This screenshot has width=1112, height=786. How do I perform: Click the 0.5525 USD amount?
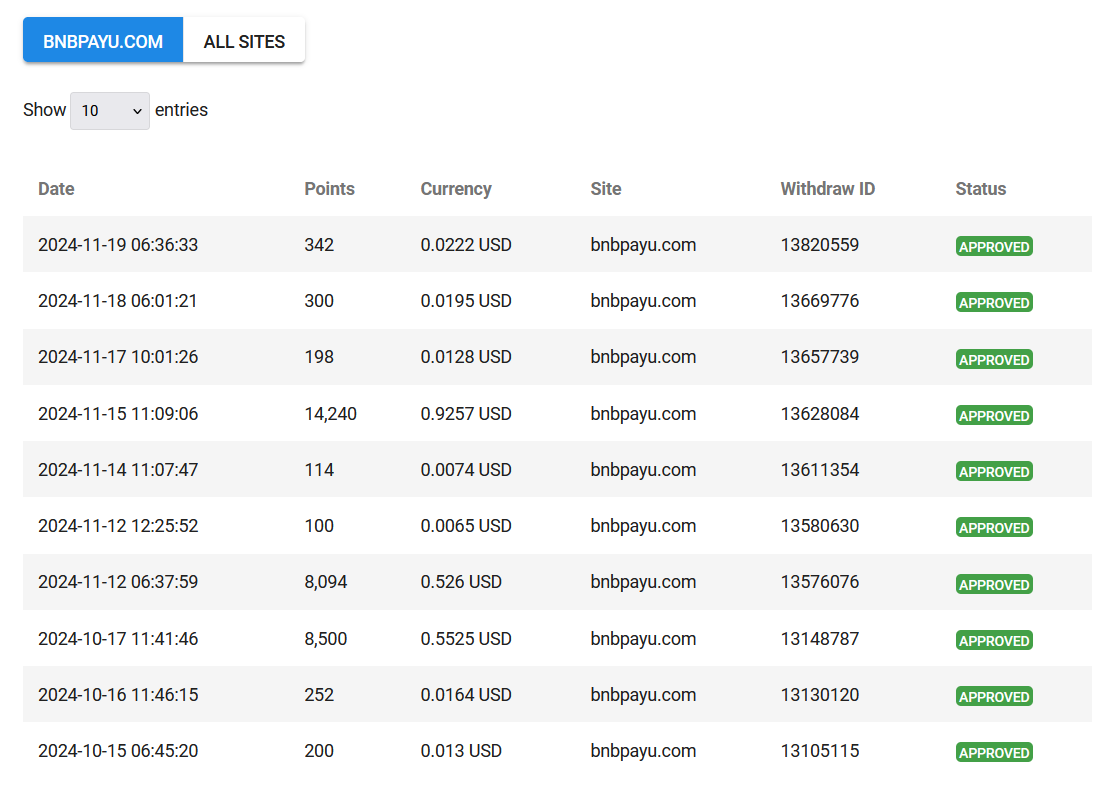click(x=466, y=638)
